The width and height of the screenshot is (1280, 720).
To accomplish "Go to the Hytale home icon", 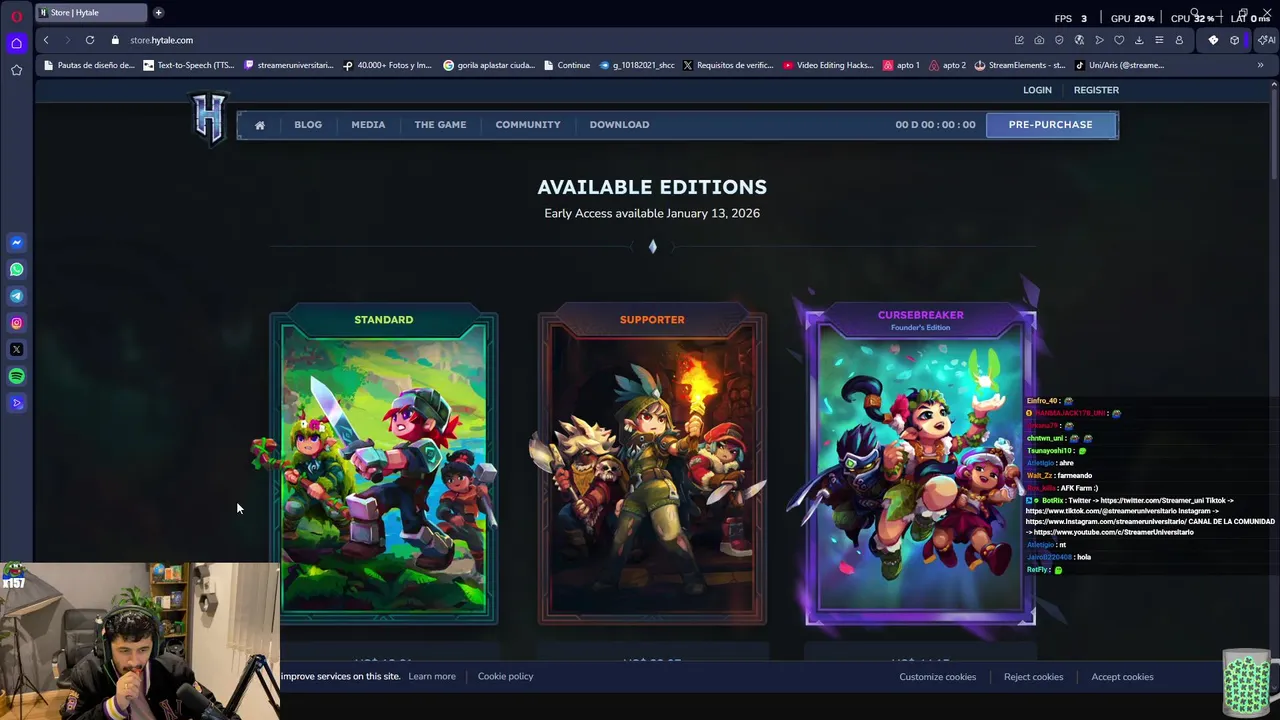I will point(260,125).
